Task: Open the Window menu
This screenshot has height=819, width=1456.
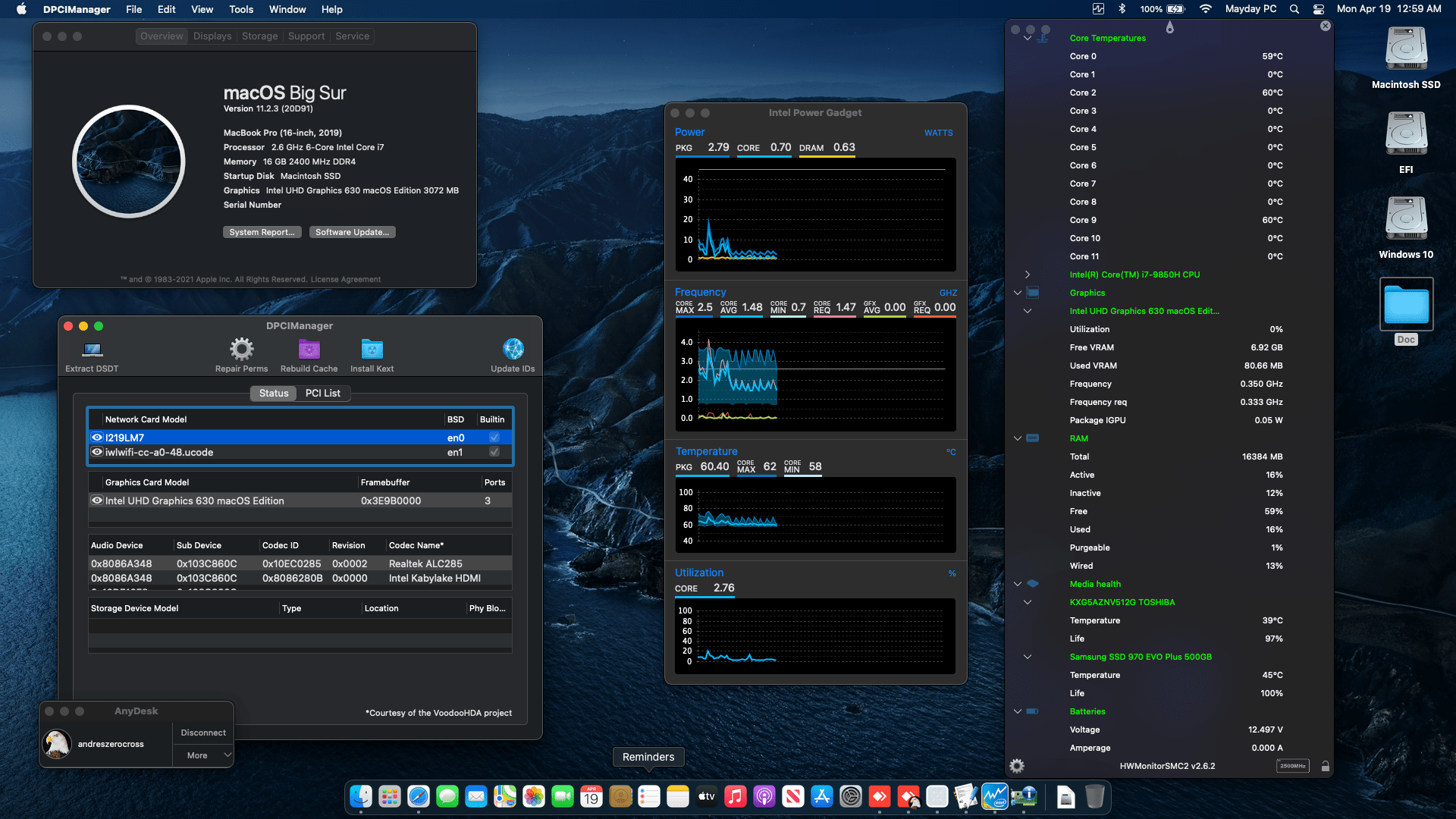Action: coord(287,9)
